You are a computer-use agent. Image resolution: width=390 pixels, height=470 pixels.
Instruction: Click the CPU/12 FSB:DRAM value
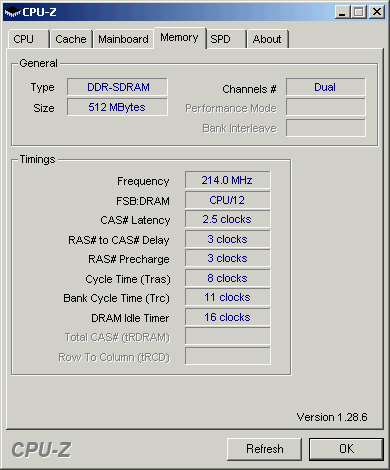[x=228, y=200]
